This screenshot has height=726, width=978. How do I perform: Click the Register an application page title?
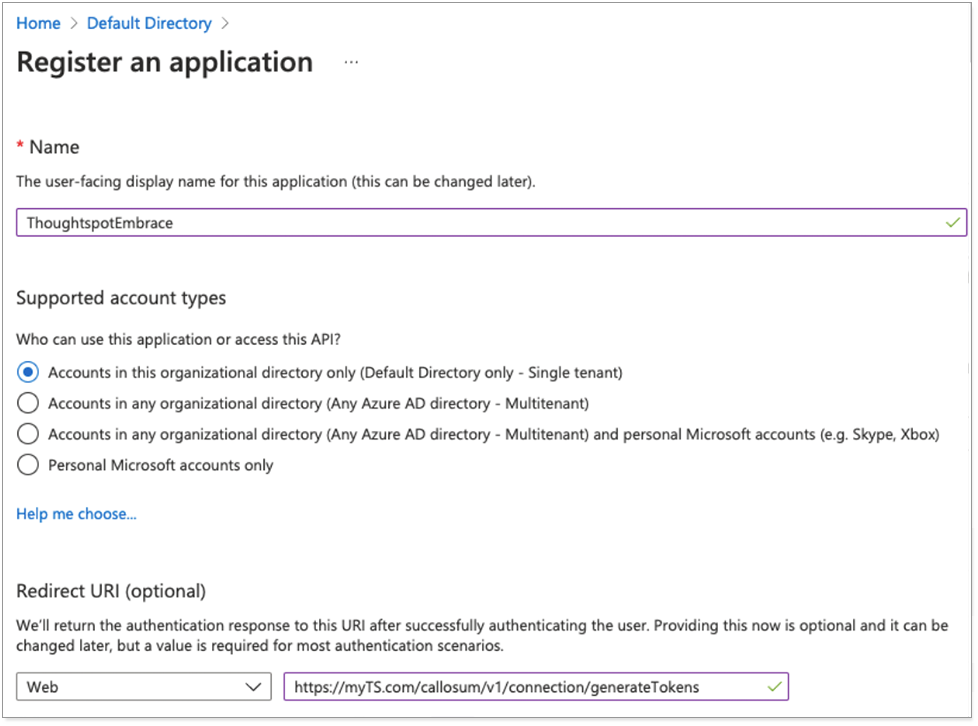pyautogui.click(x=163, y=62)
